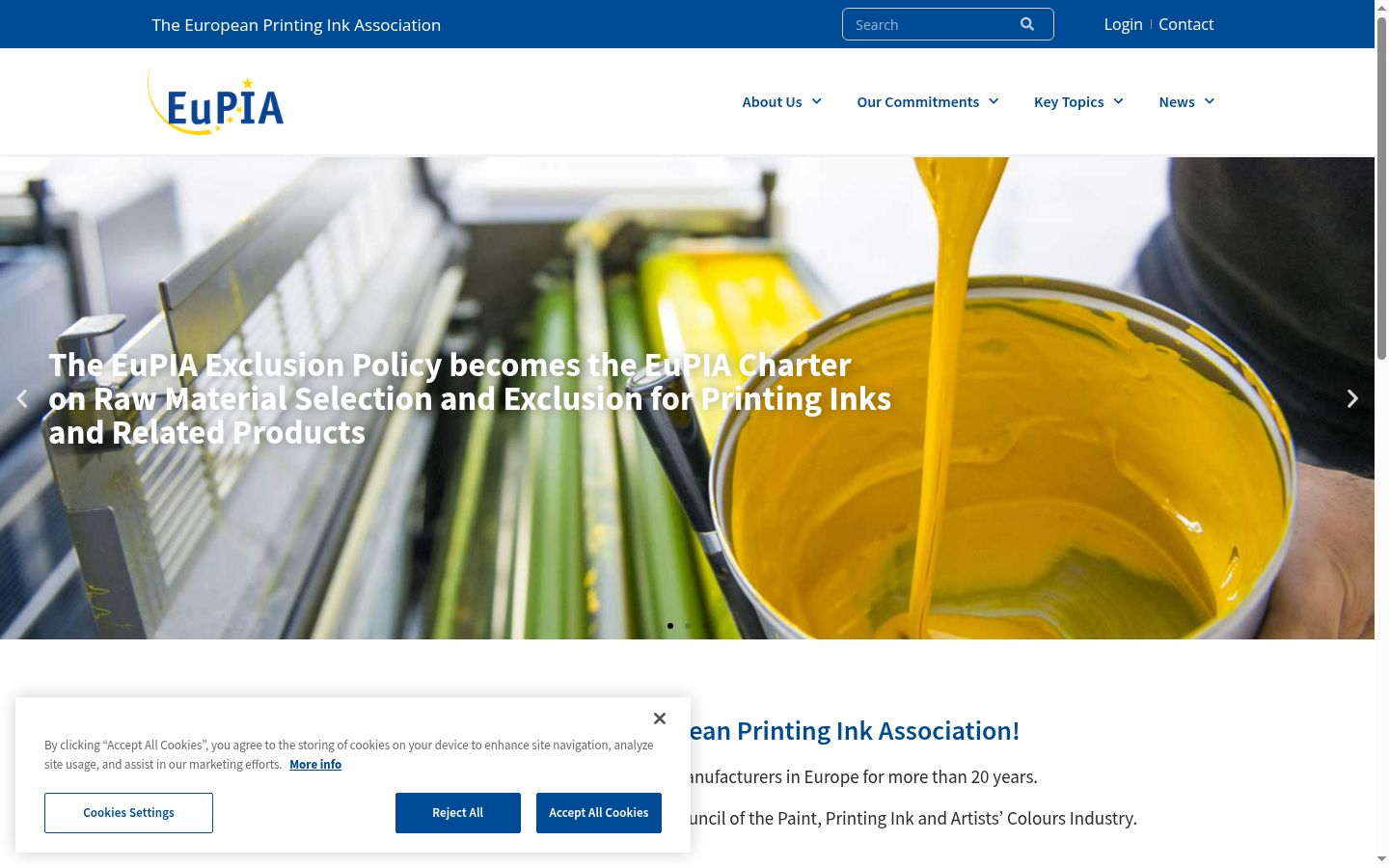Open the Login link
The height and width of the screenshot is (868, 1389).
click(x=1123, y=24)
